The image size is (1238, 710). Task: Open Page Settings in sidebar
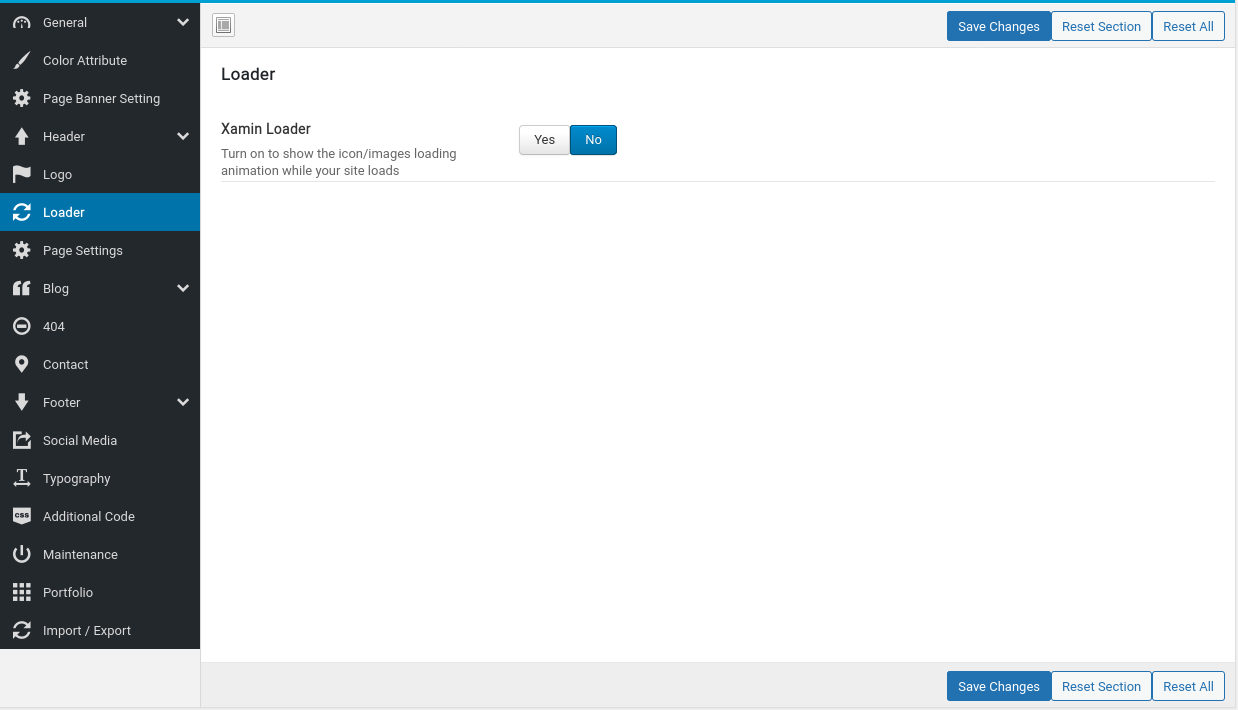[x=100, y=250]
